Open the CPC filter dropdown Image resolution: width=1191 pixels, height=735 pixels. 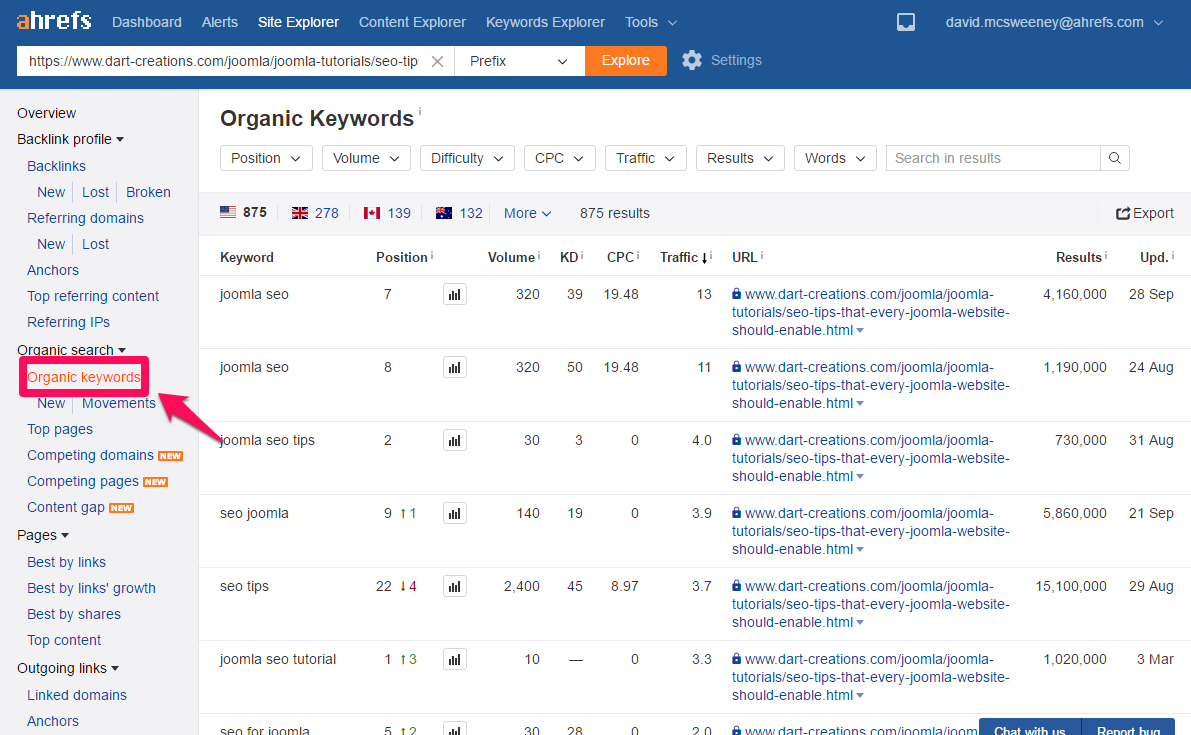coord(560,158)
